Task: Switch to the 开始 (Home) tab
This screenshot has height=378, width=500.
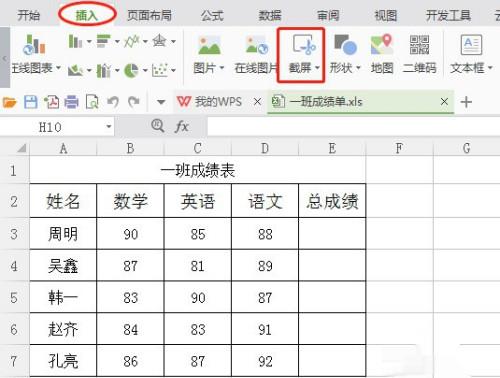Action: point(29,15)
